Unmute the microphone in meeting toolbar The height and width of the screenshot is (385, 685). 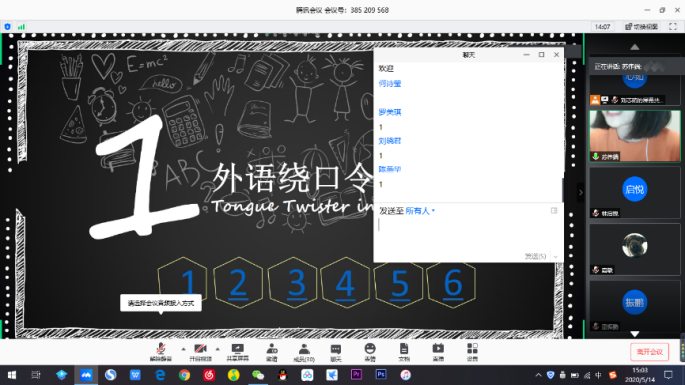pos(161,352)
